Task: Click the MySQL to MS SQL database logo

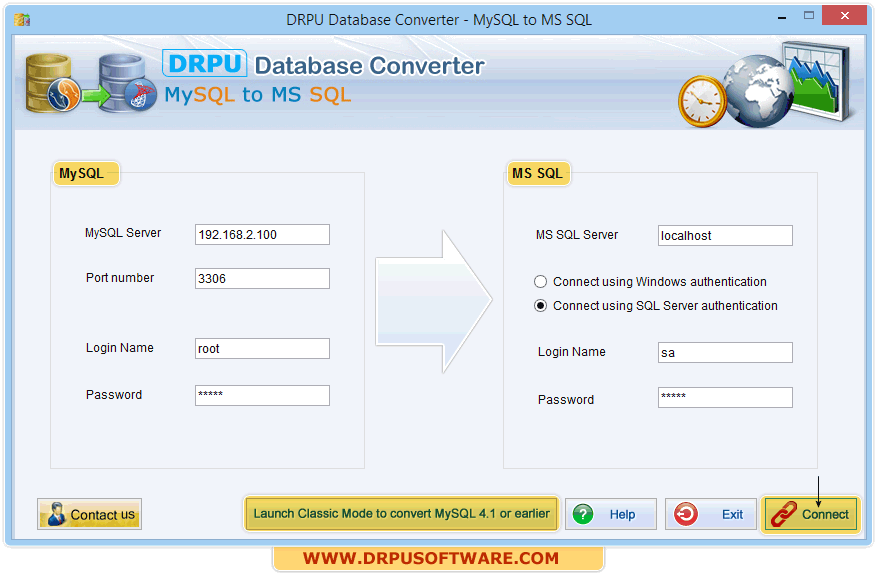Action: click(91, 83)
